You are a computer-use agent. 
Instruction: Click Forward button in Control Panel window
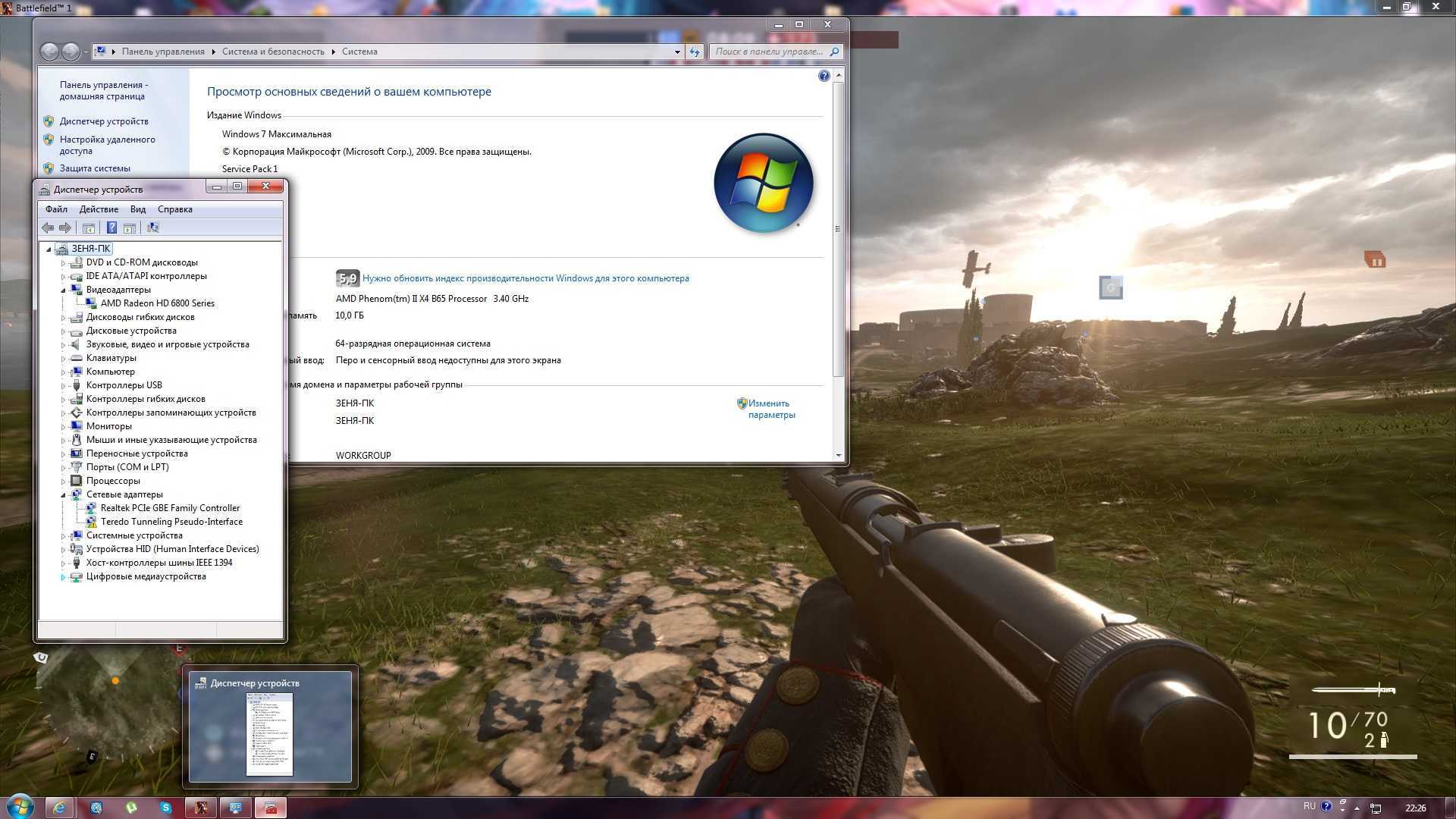(71, 52)
